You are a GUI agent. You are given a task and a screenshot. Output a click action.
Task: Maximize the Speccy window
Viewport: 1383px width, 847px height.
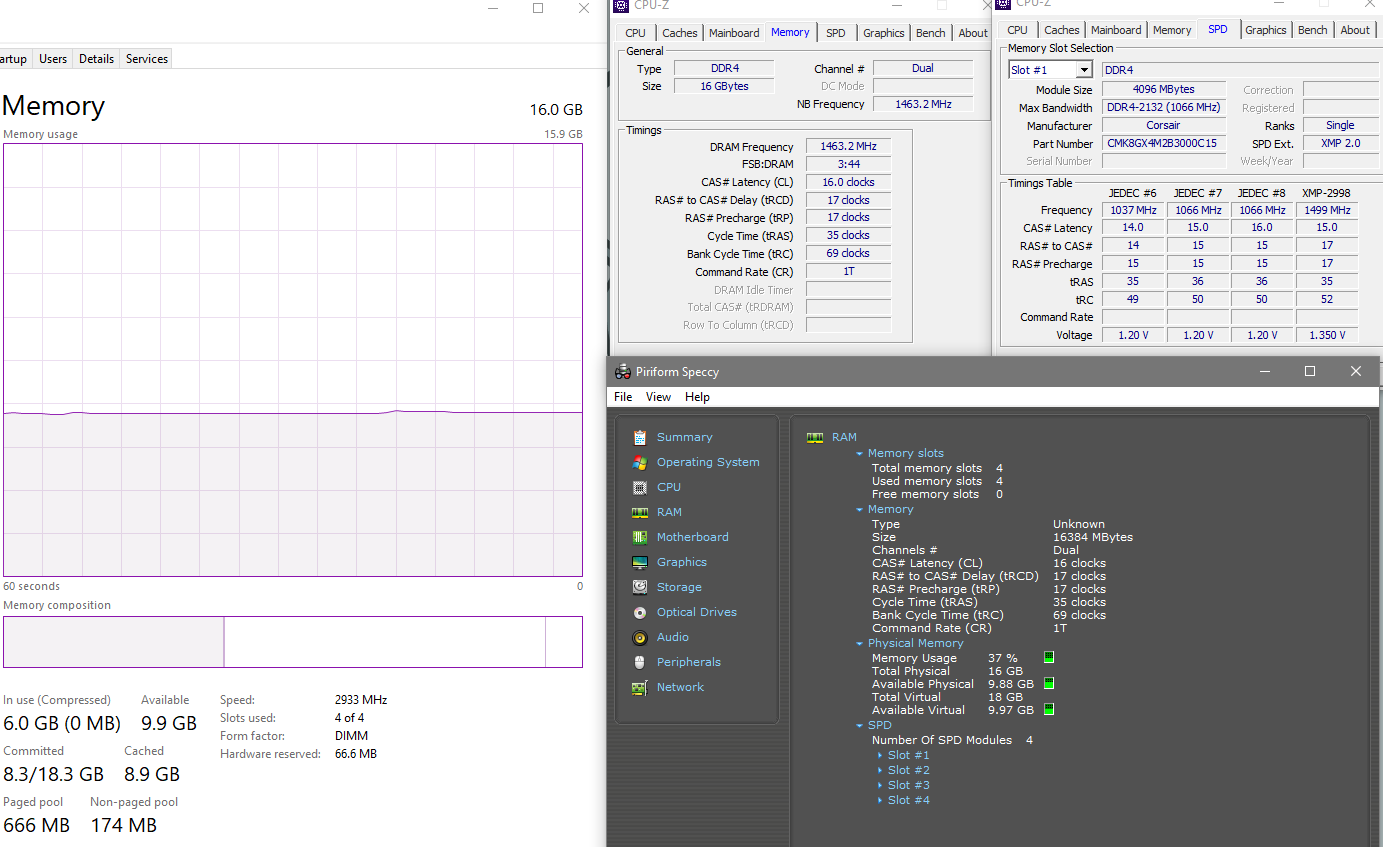[1310, 371]
